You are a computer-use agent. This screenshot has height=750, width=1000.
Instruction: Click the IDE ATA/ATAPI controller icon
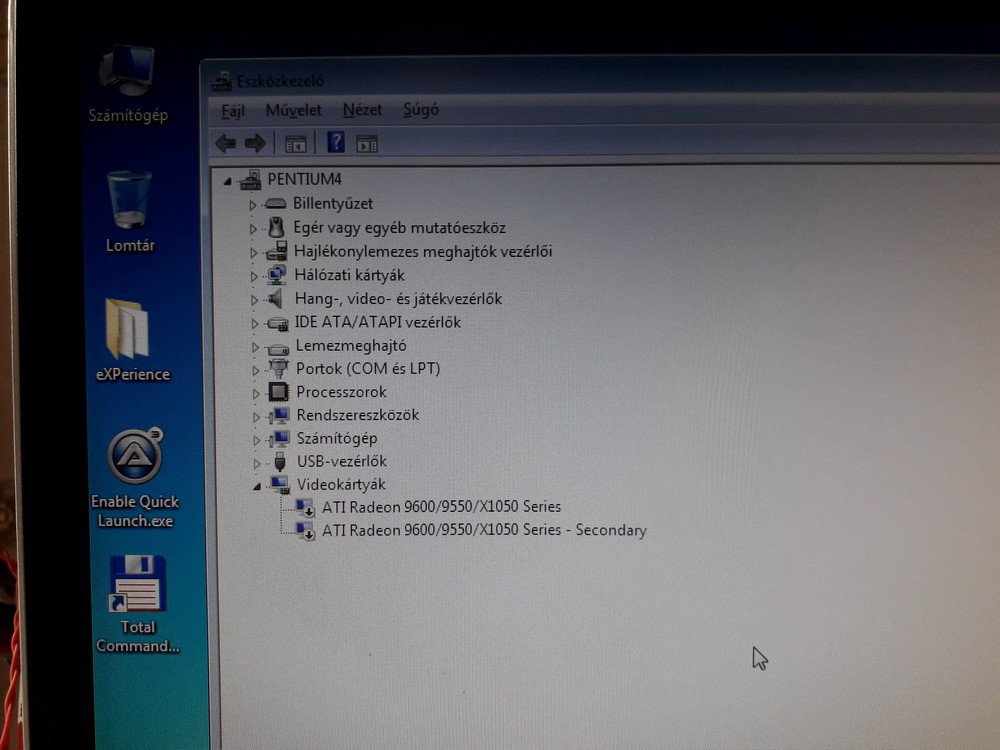tap(277, 323)
